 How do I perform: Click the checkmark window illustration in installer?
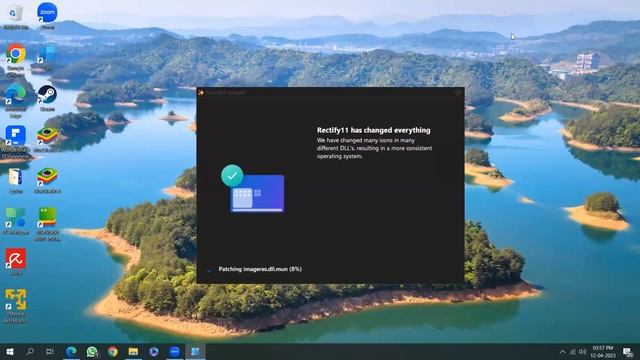point(253,189)
